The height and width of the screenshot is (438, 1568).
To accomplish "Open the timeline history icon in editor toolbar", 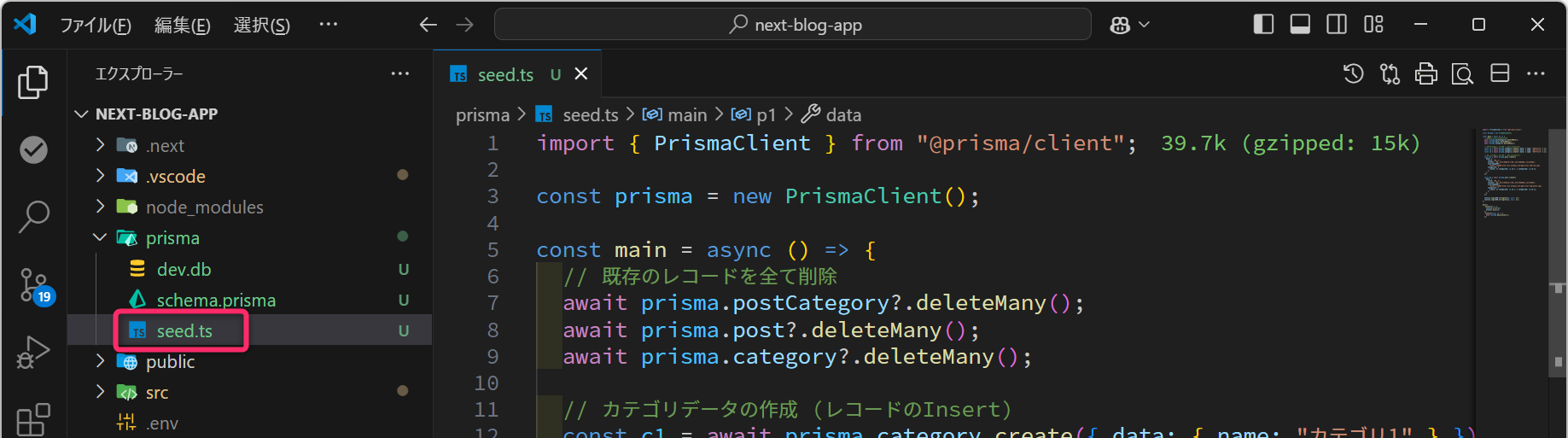I will pos(1353,74).
